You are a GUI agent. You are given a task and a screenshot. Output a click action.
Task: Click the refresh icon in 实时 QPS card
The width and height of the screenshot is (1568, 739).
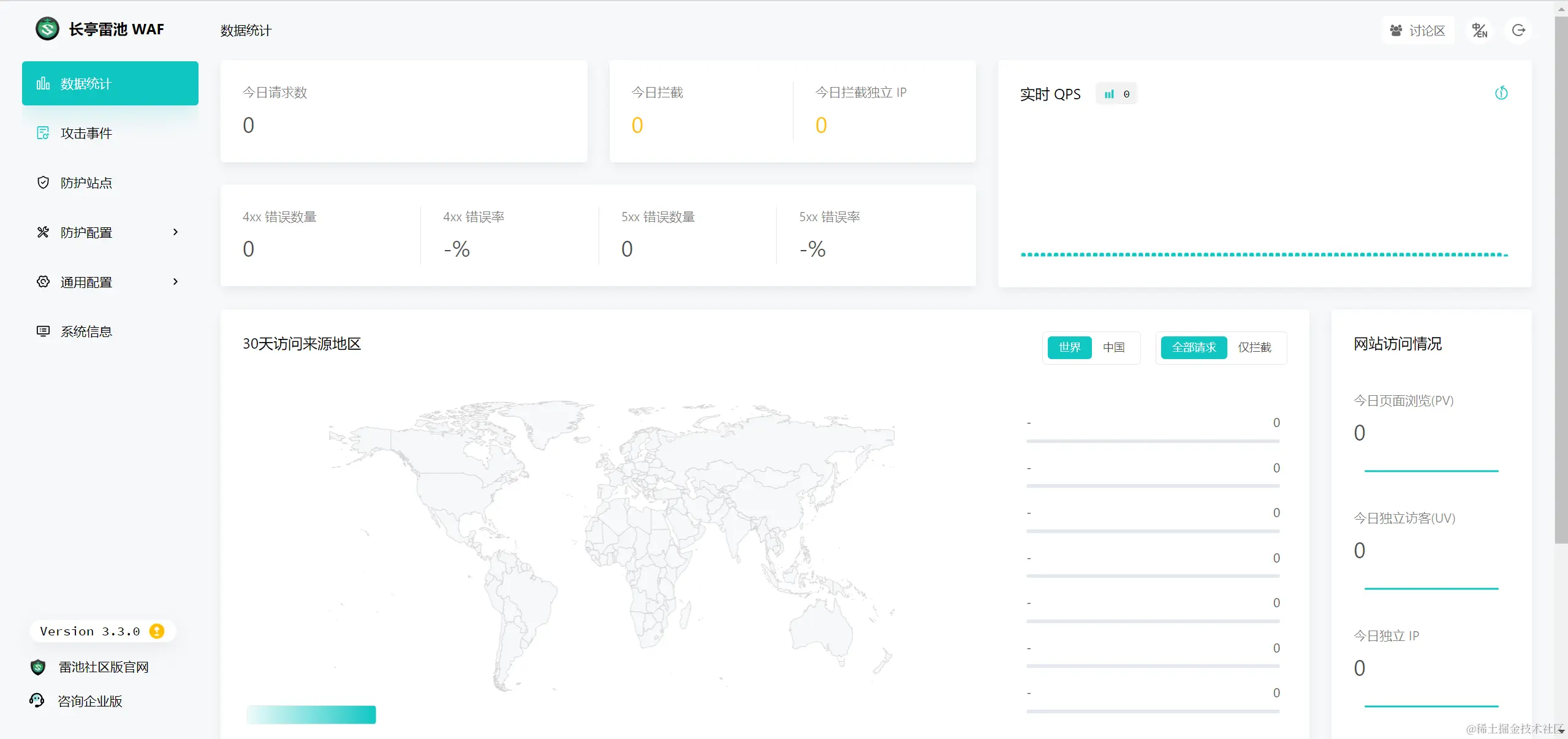(1501, 93)
